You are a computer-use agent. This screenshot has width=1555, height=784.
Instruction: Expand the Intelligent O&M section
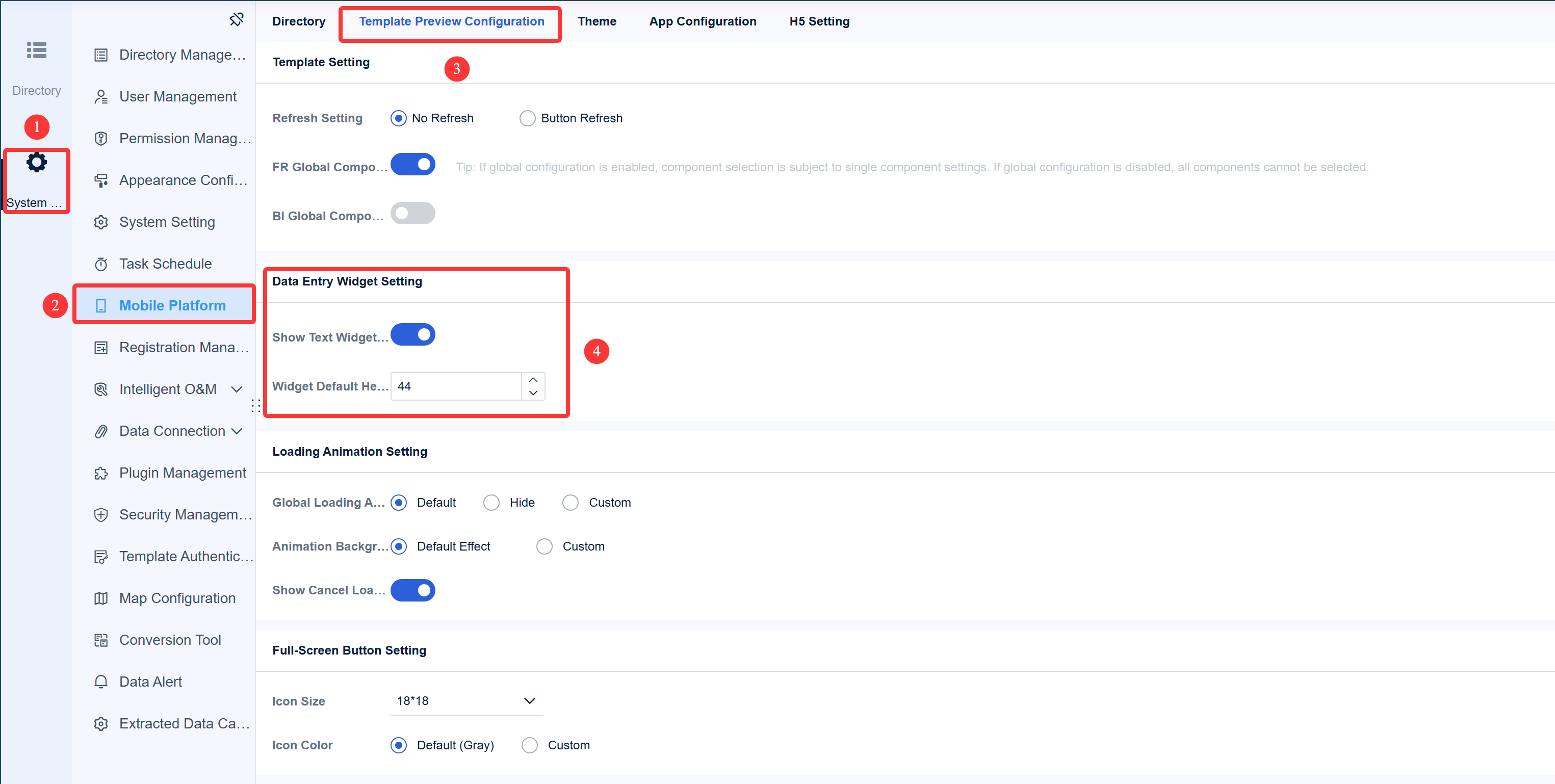tap(237, 389)
